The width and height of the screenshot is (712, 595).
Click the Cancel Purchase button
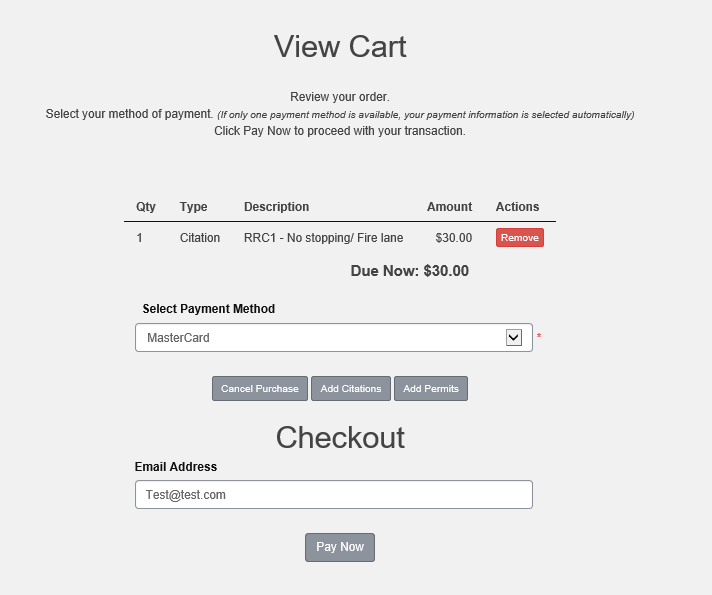click(260, 388)
